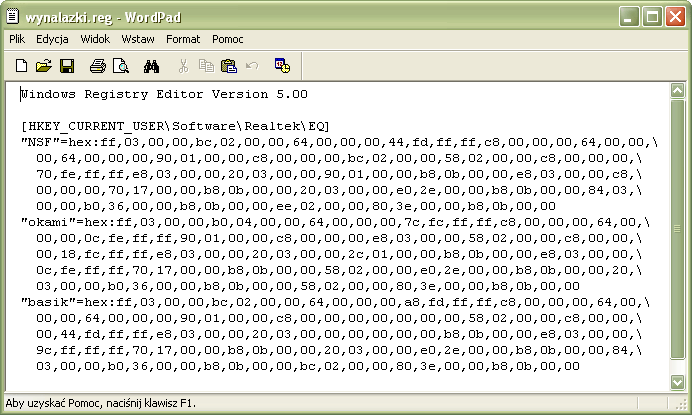
Task: Click the line starting '00,44,fd,ff,ff,e8'
Action: 339,334
